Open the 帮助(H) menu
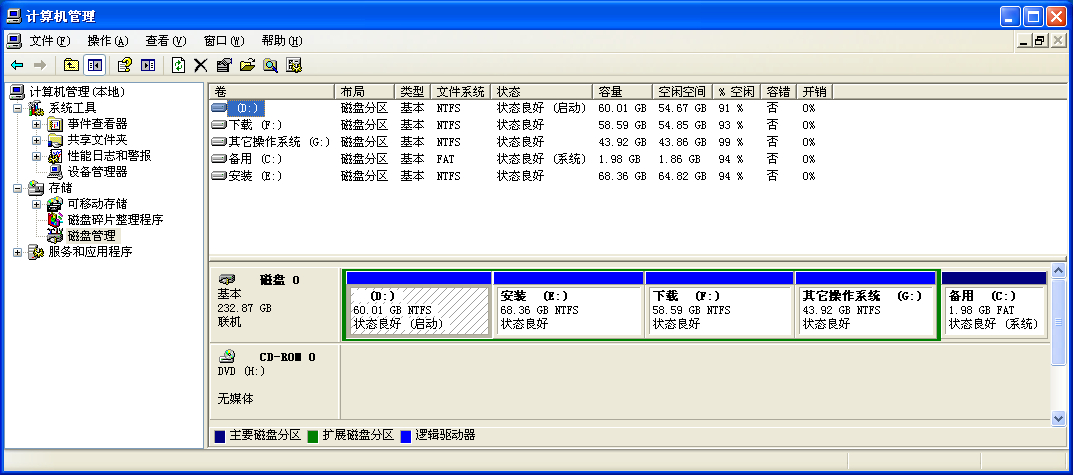The image size is (1073, 475). 282,41
